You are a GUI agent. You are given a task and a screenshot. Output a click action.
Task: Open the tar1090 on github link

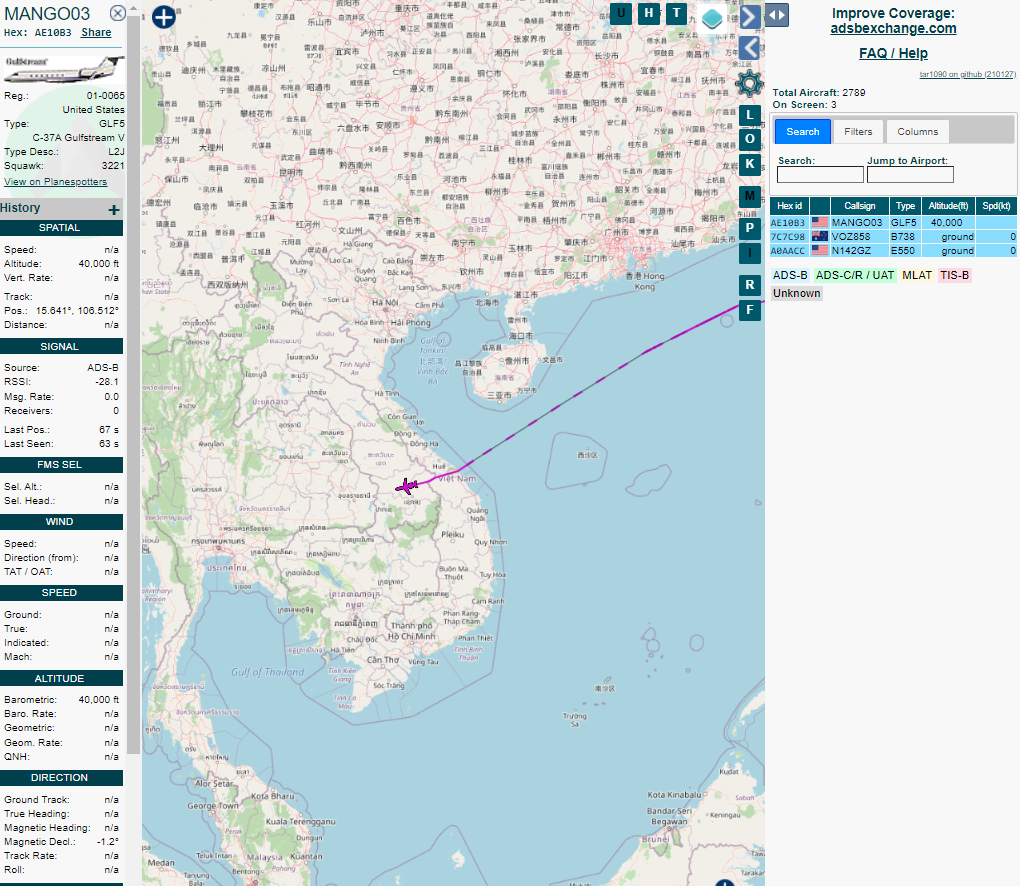click(x=967, y=74)
